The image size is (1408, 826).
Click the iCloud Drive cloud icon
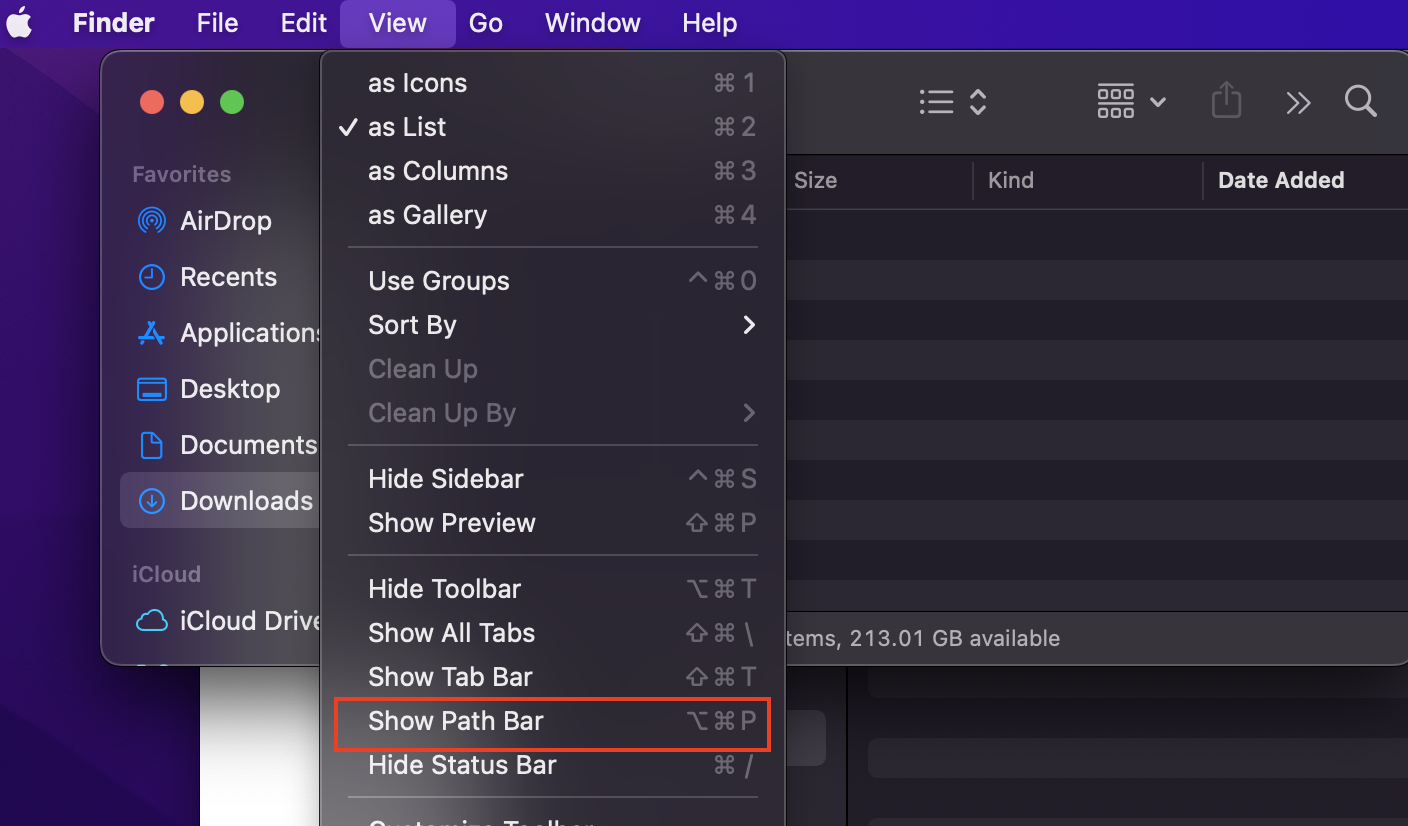(151, 621)
